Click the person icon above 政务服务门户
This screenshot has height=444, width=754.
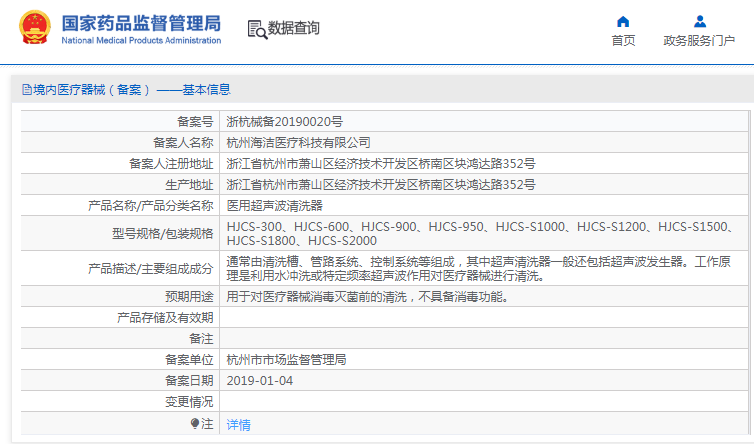[699, 21]
